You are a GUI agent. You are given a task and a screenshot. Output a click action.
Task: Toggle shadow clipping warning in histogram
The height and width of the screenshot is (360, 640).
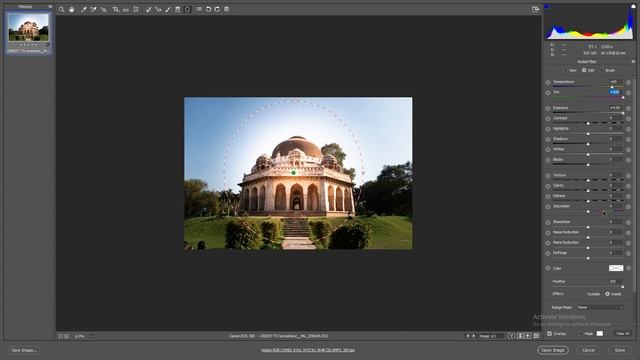coord(547,6)
